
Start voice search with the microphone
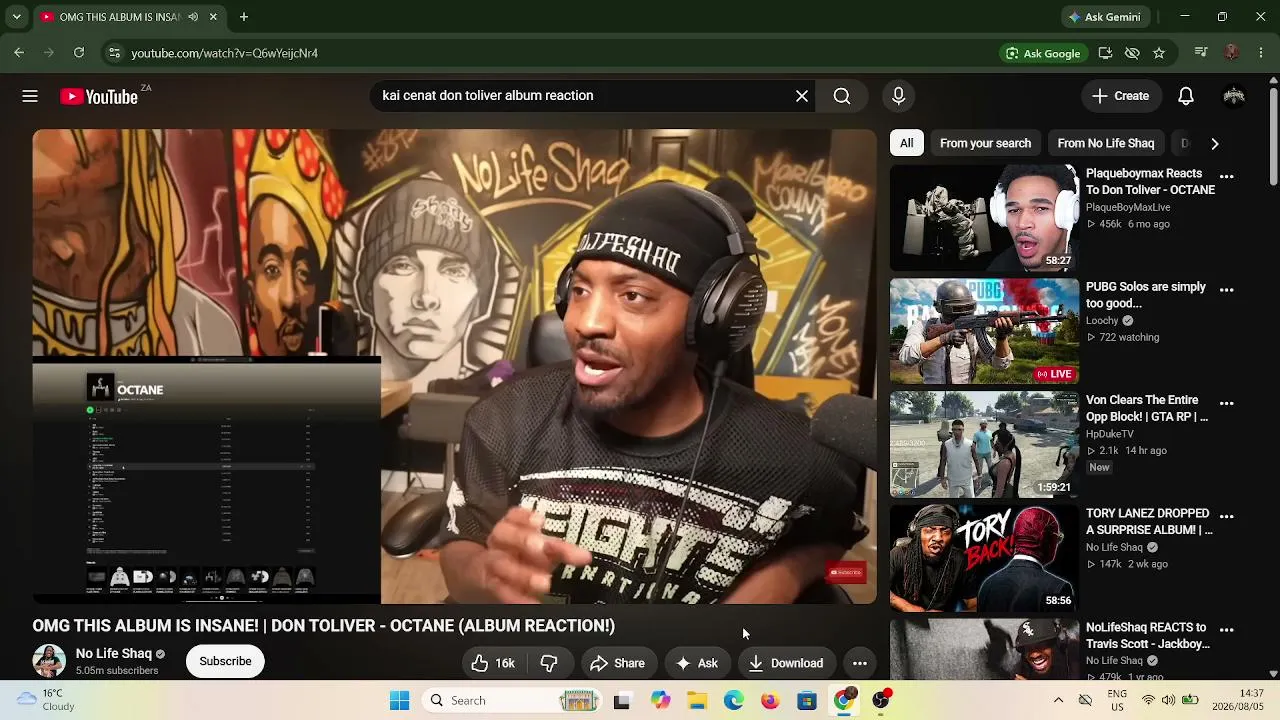click(x=898, y=96)
